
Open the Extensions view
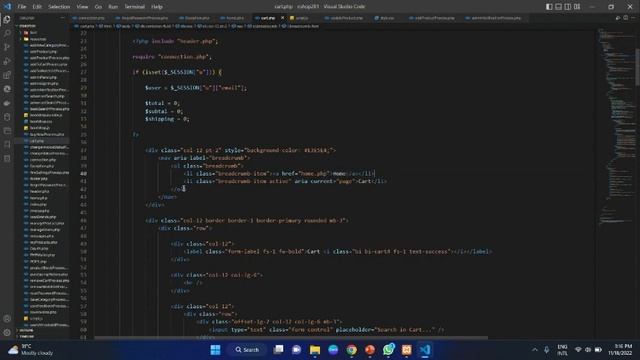7,75
